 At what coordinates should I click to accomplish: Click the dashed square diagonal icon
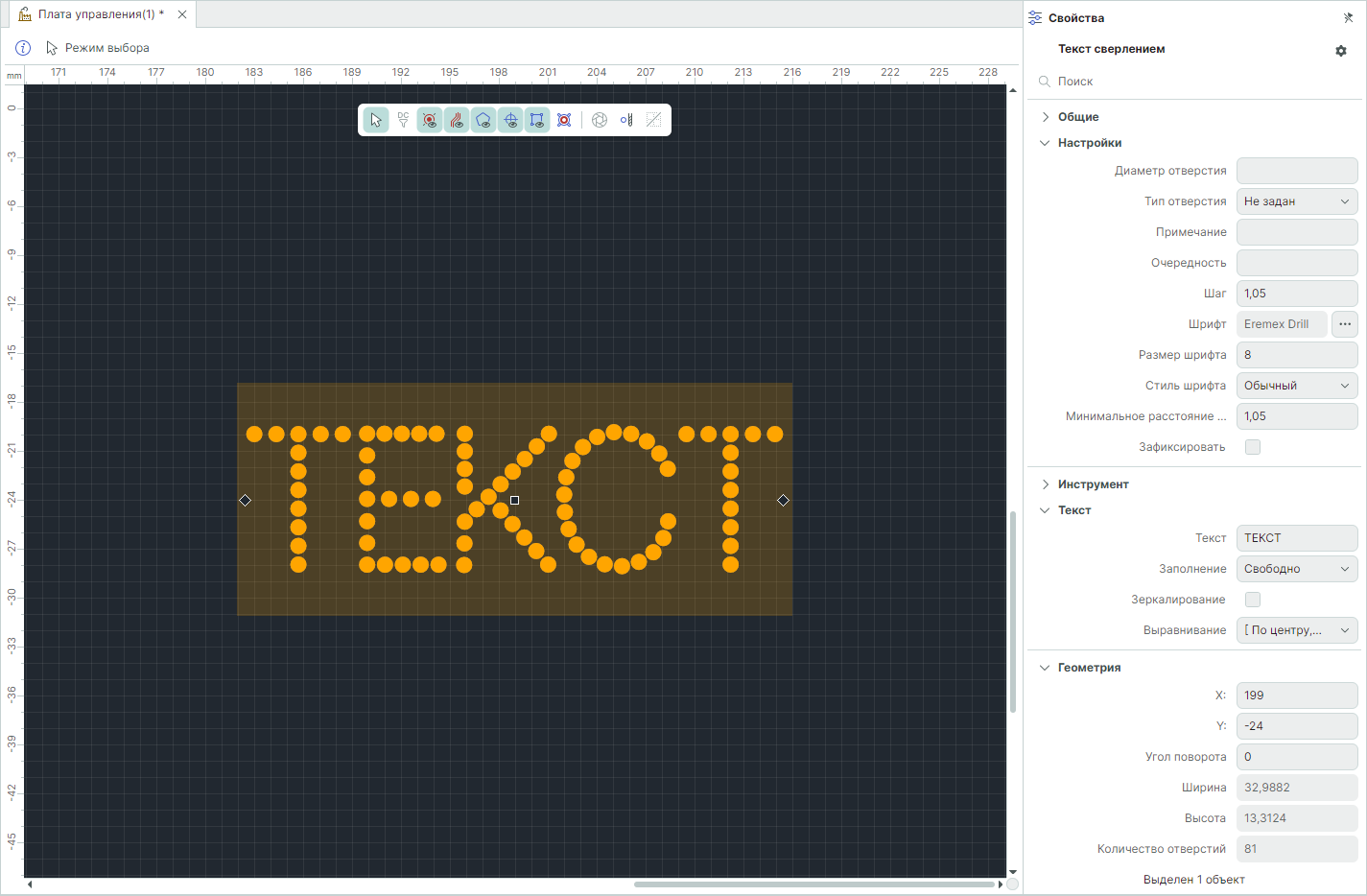[653, 120]
